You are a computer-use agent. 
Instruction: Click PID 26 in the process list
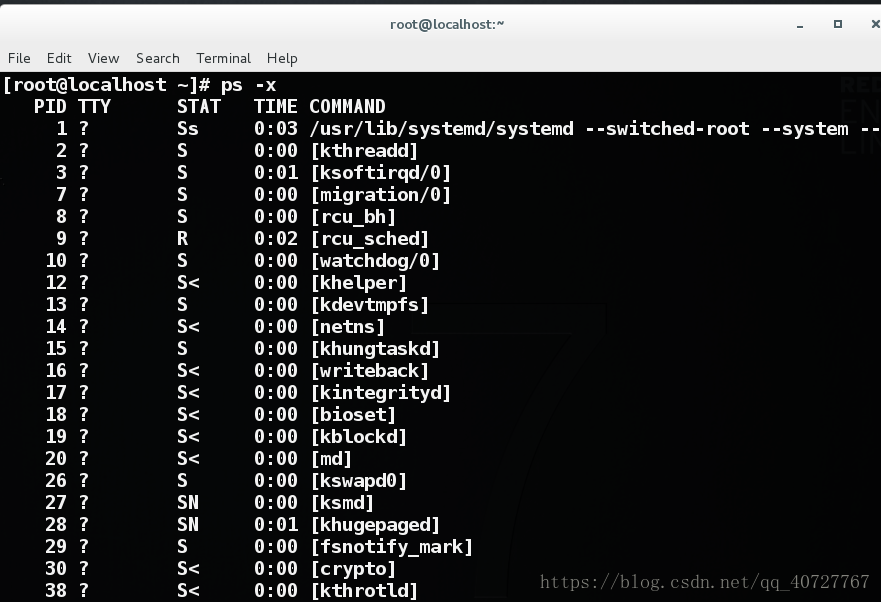point(56,481)
